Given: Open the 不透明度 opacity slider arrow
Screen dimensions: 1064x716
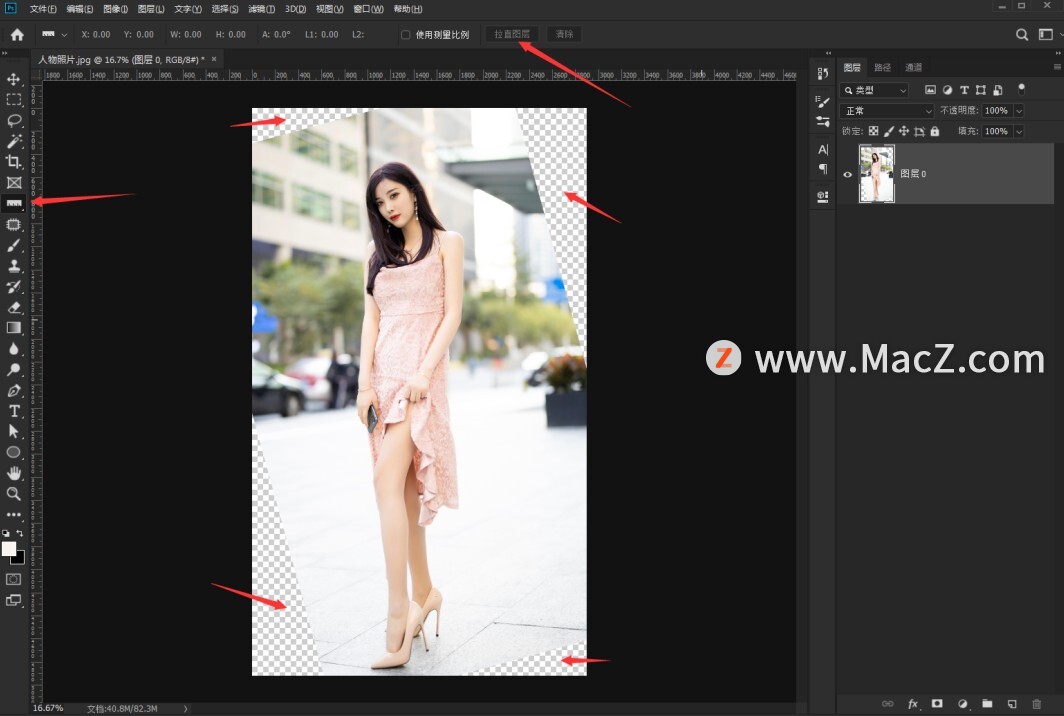Looking at the screenshot, I should tap(1019, 111).
